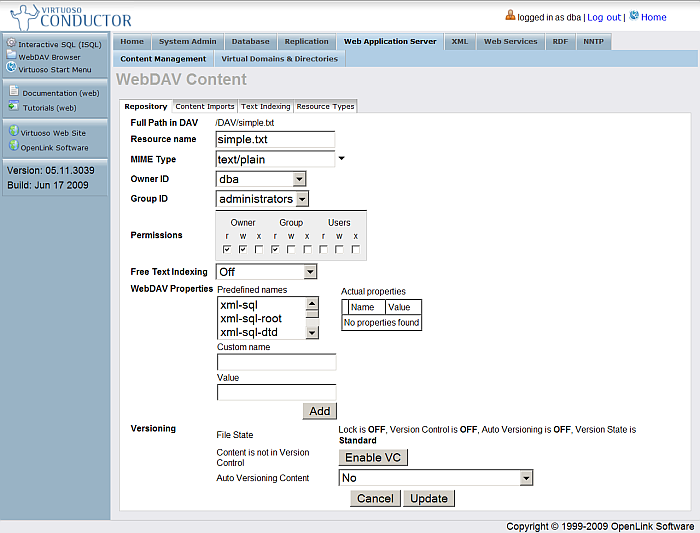Image resolution: width=700 pixels, height=533 pixels.
Task: Switch to the Content Imports tab
Action: click(204, 106)
